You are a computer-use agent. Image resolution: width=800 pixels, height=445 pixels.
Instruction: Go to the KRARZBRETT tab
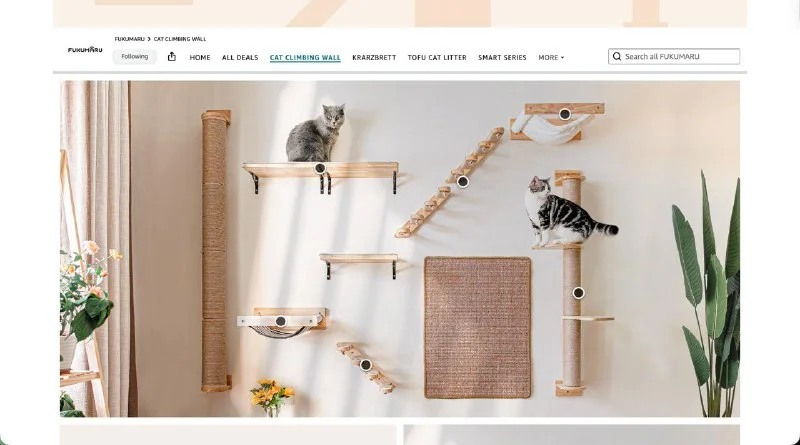pyautogui.click(x=374, y=58)
